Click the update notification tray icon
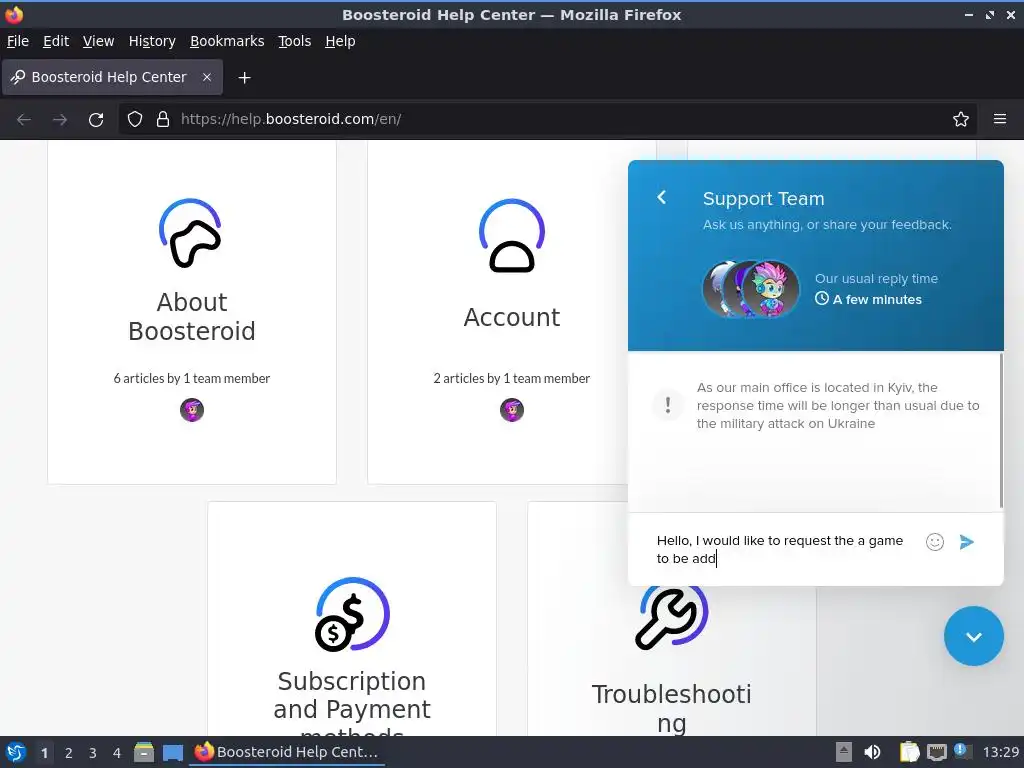 coord(963,752)
